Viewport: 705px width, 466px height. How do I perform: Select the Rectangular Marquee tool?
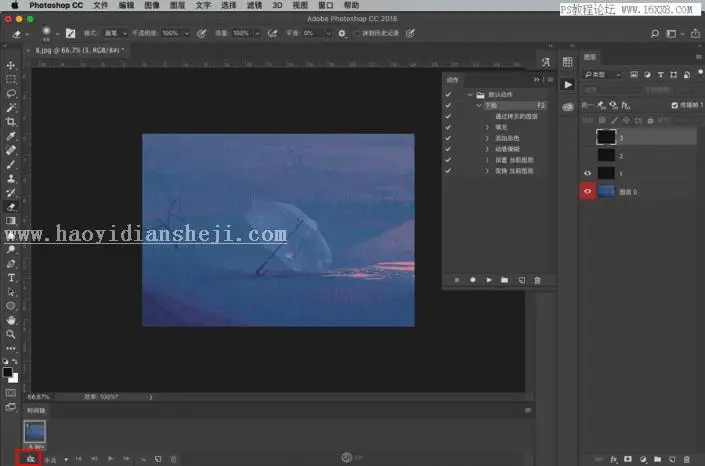[x=11, y=80]
